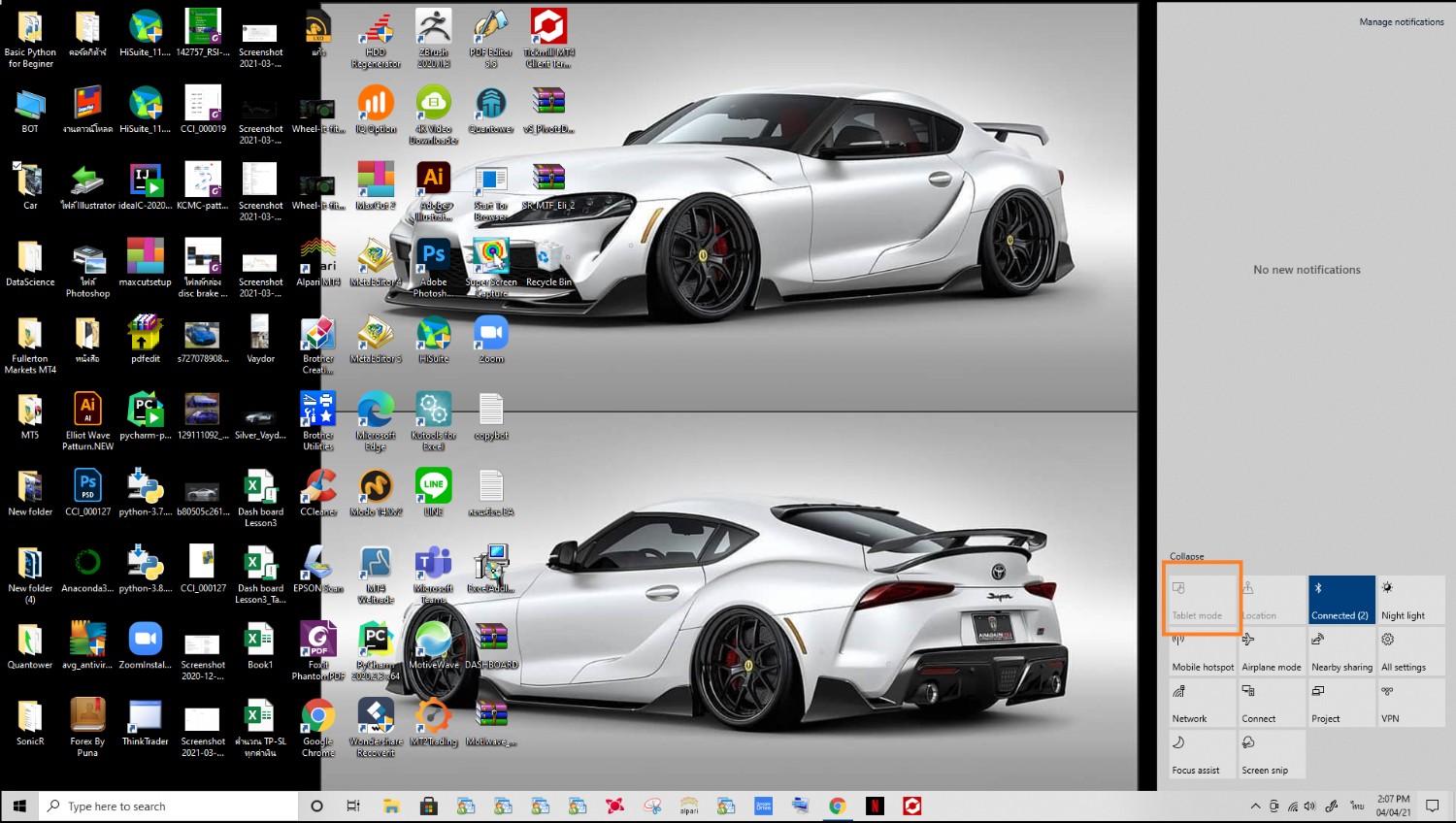Open the Manage notifications link
The image size is (1456, 823).
click(1402, 21)
